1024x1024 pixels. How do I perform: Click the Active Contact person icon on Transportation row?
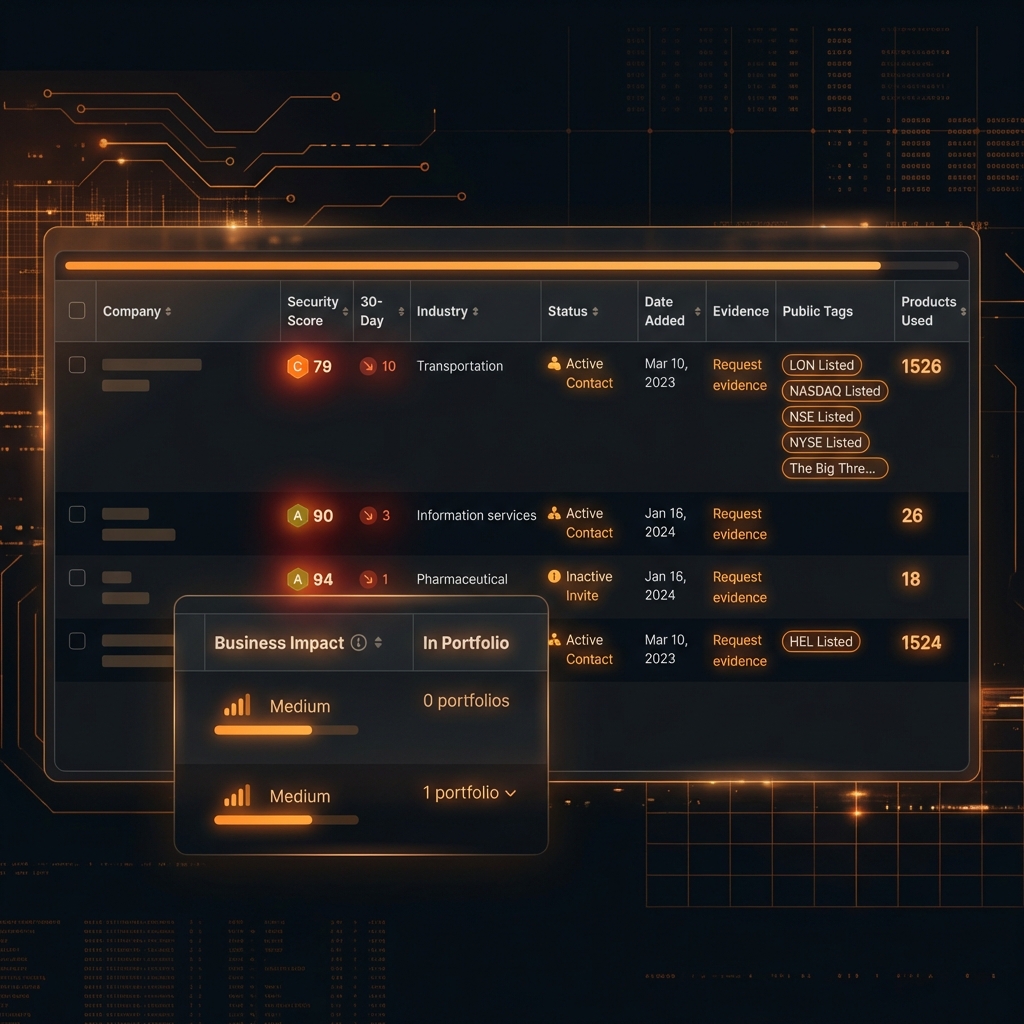(x=556, y=365)
